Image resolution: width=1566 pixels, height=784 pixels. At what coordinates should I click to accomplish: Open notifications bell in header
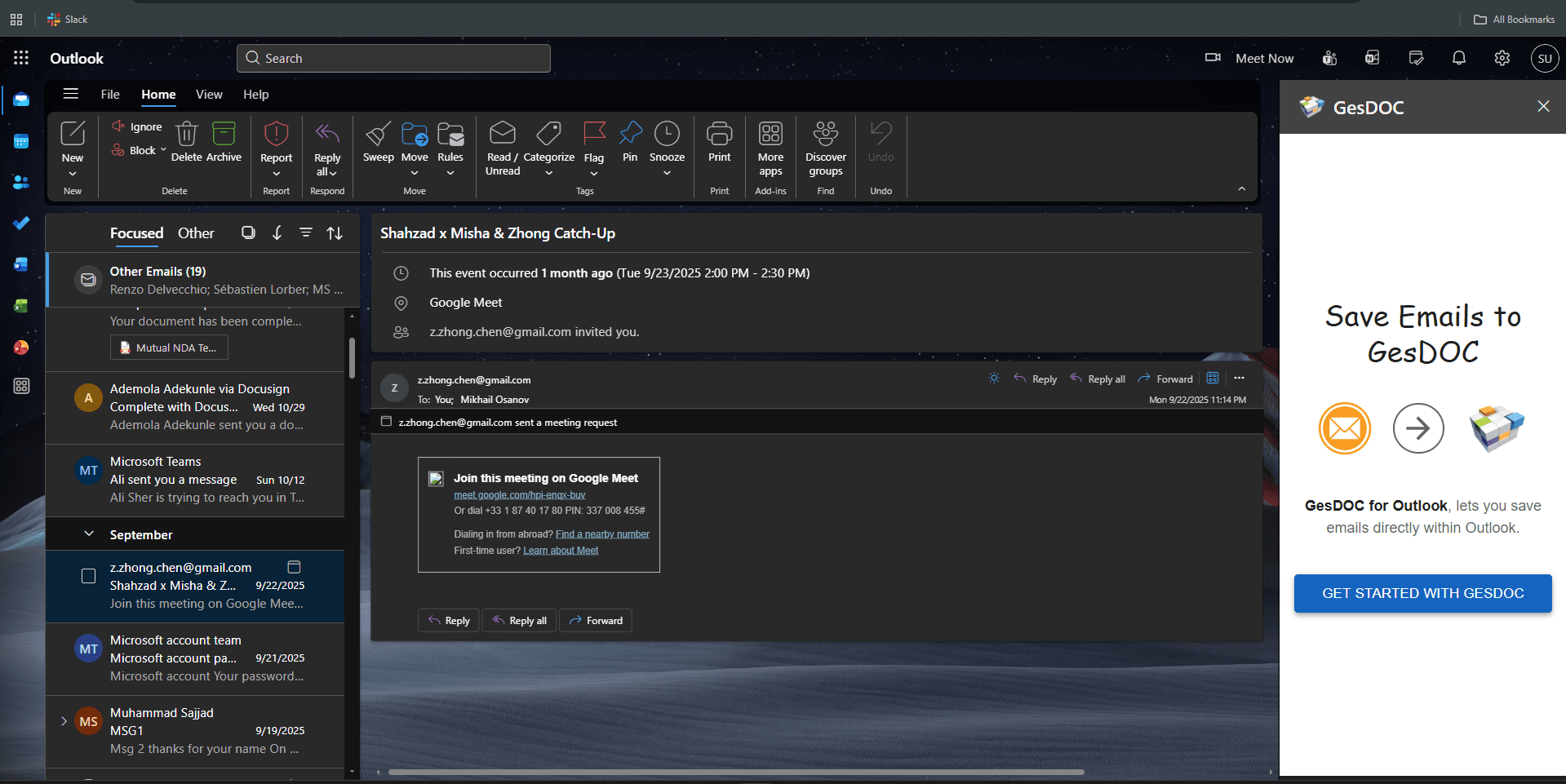pyautogui.click(x=1459, y=58)
